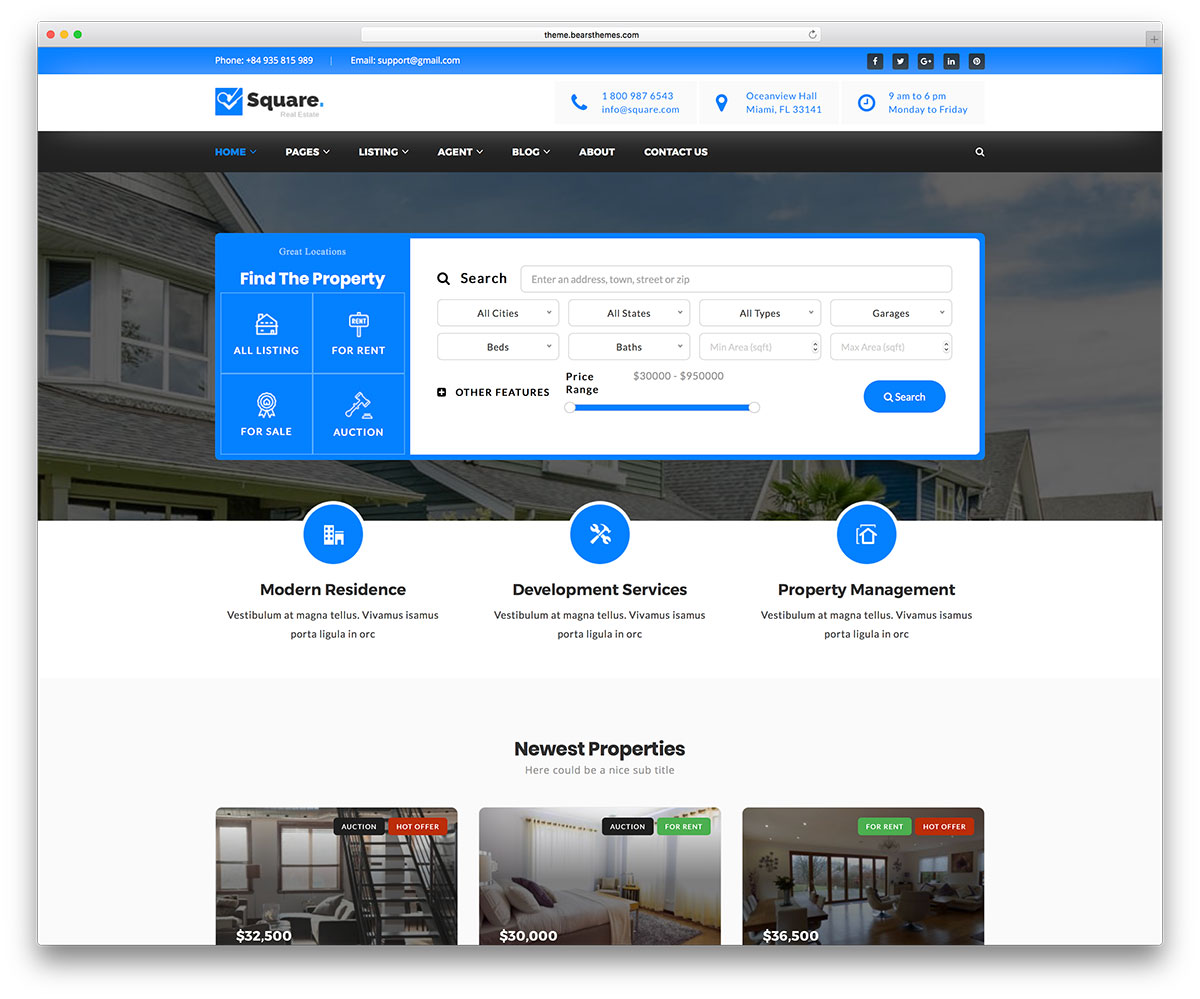Open the $32,500 property thumbnail

click(336, 876)
